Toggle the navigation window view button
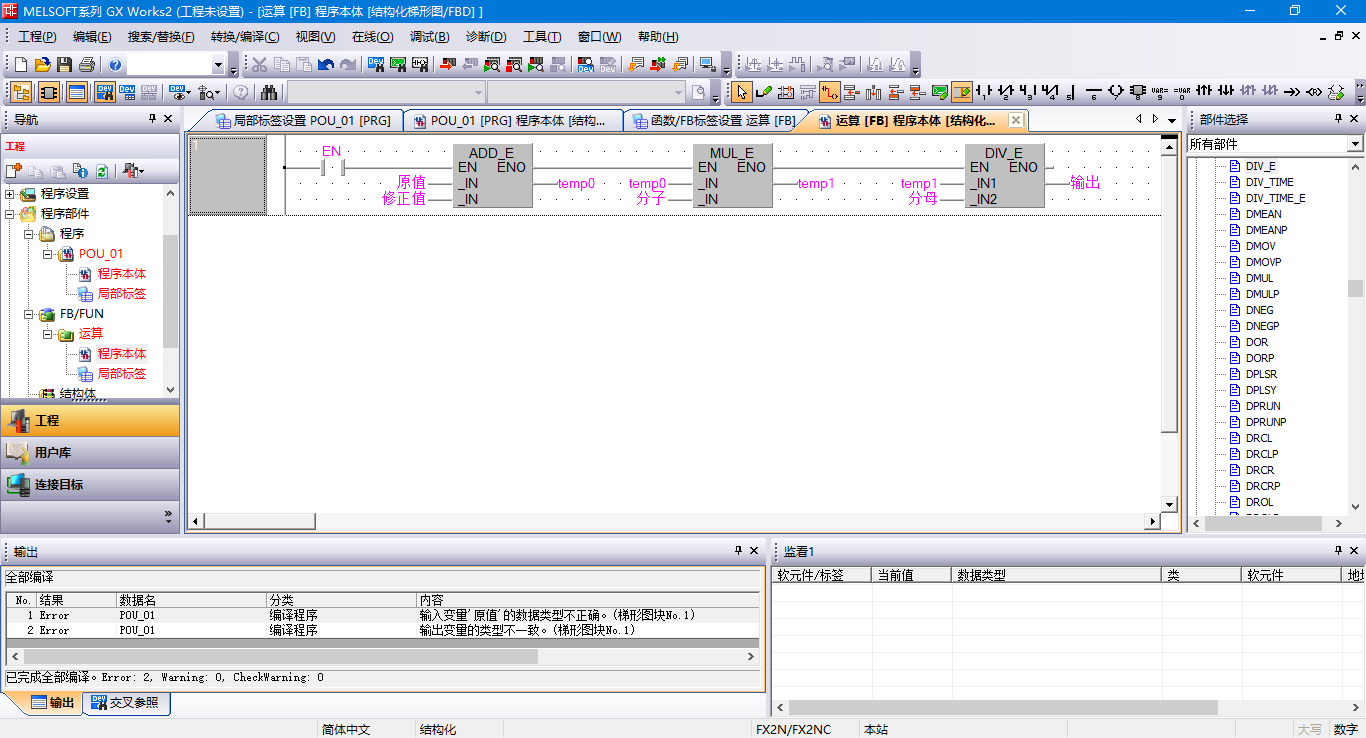The height and width of the screenshot is (738, 1366). point(20,93)
